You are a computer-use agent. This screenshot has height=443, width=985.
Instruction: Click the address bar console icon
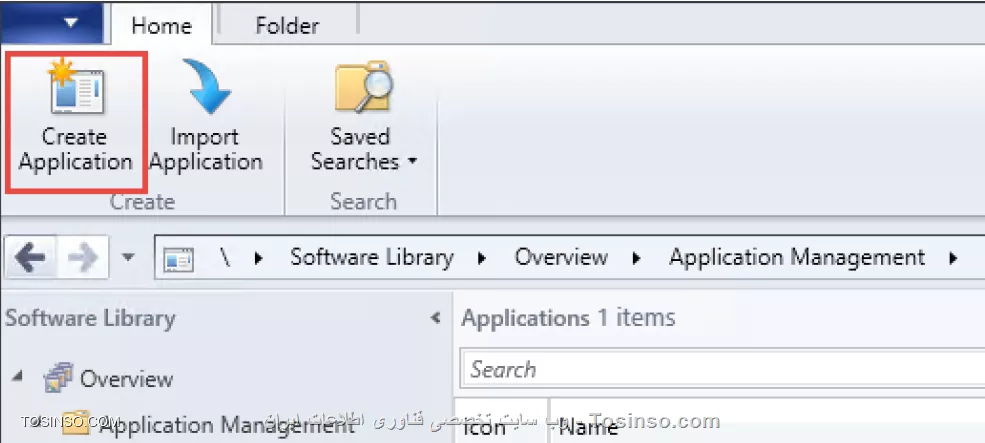[x=178, y=258]
